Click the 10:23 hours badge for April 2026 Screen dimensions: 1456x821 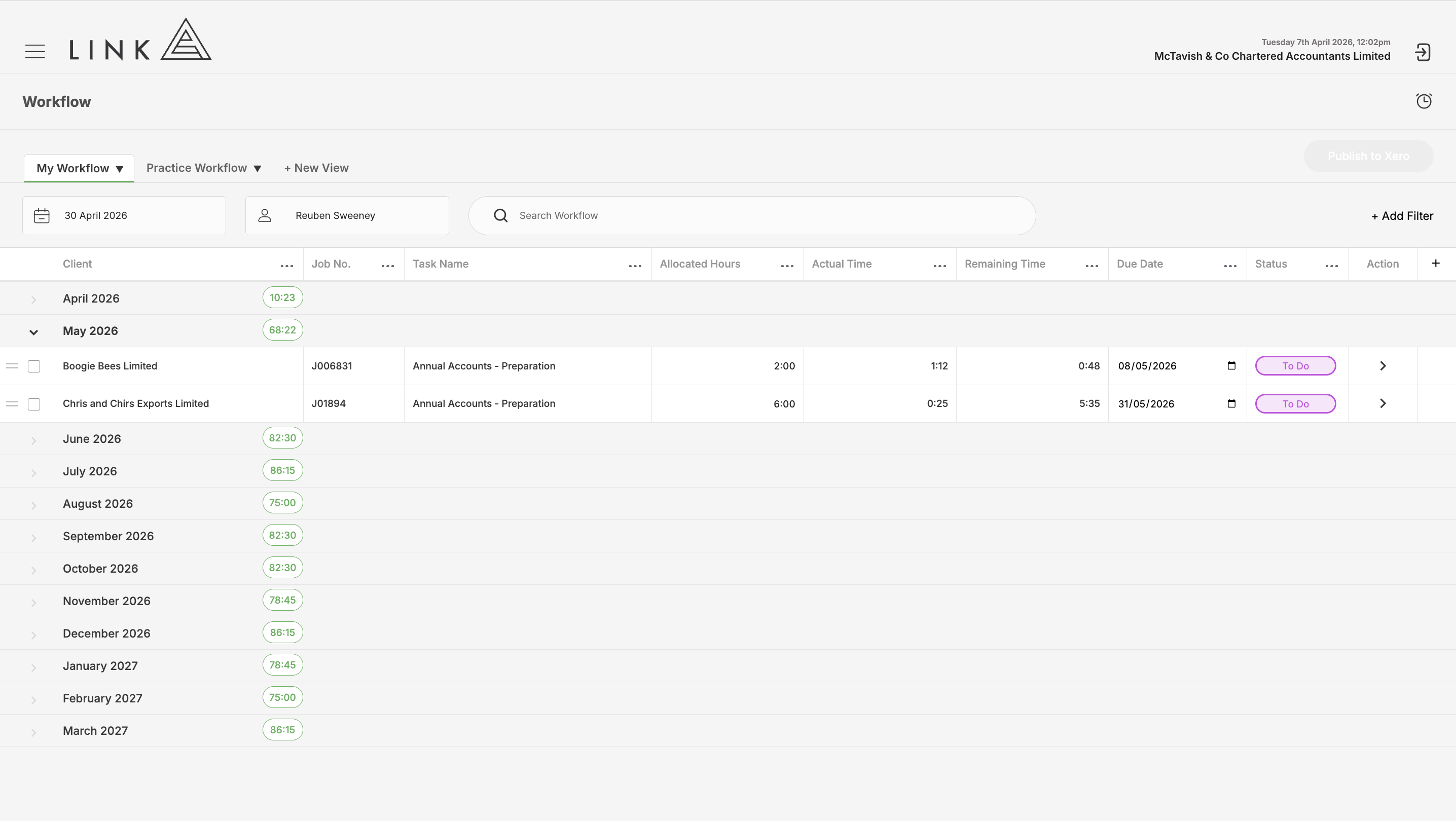click(x=282, y=298)
